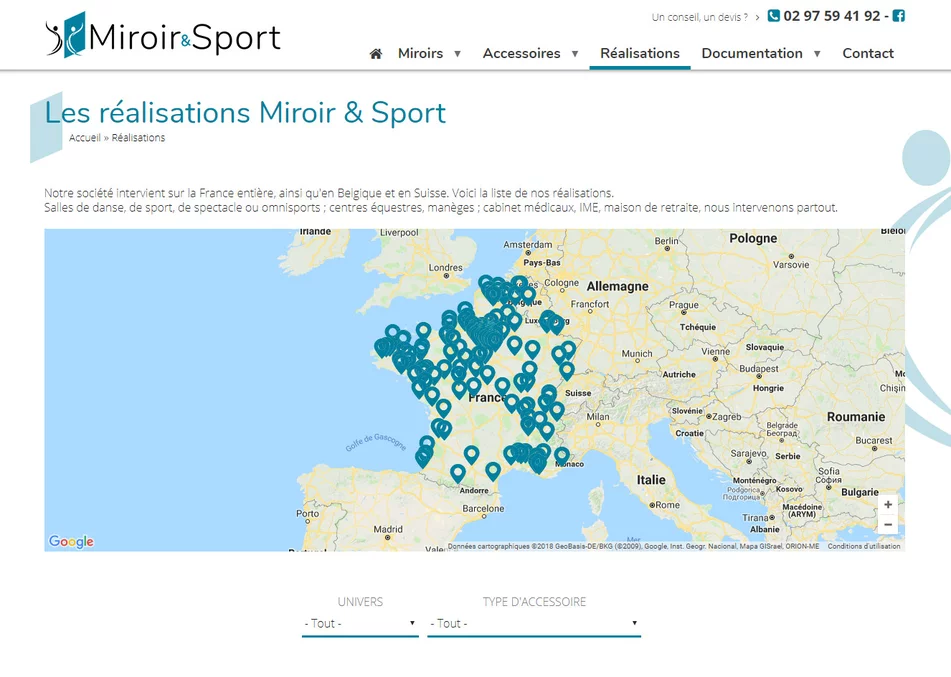
Task: Open the Type d'accessoire dropdown
Action: pos(533,623)
